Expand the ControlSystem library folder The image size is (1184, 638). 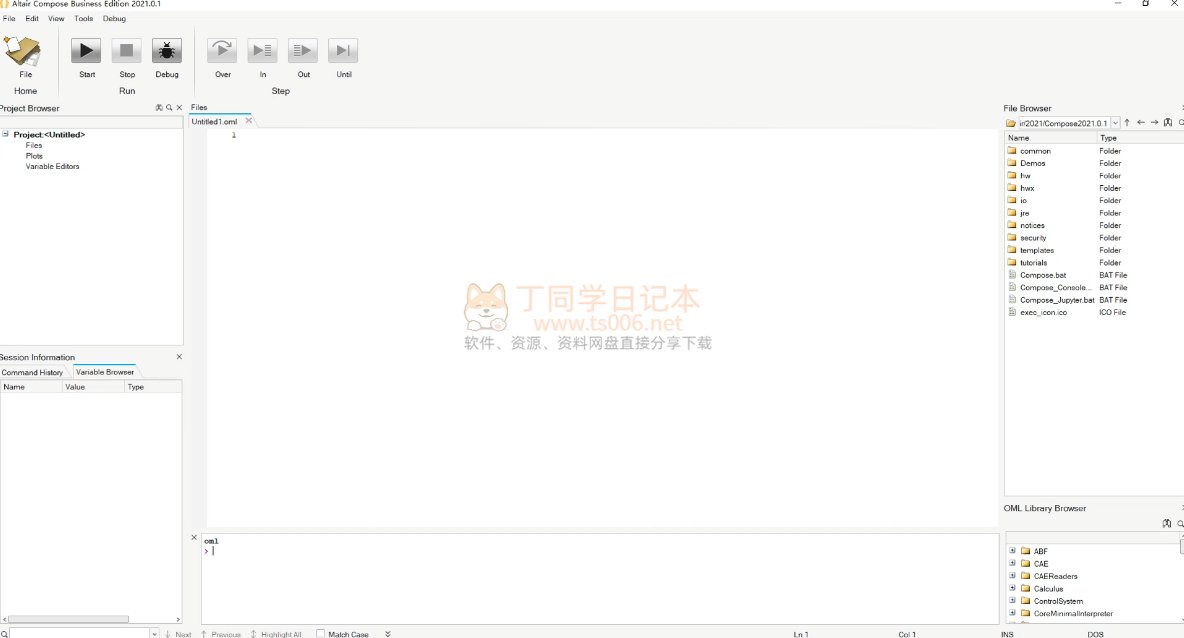(x=1013, y=600)
